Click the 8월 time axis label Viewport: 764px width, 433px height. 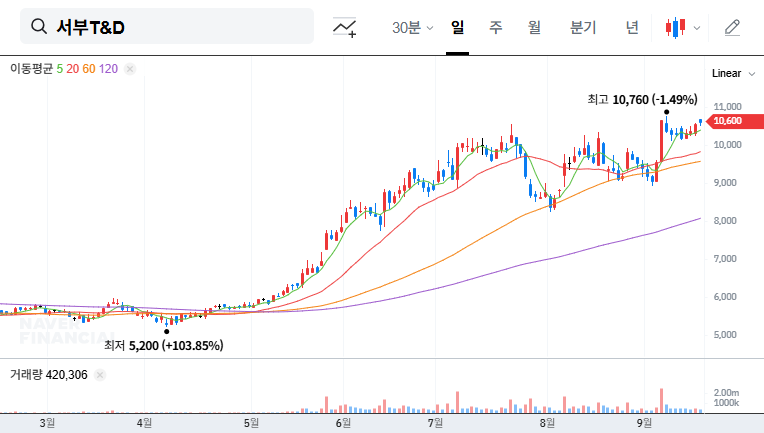pyautogui.click(x=547, y=423)
